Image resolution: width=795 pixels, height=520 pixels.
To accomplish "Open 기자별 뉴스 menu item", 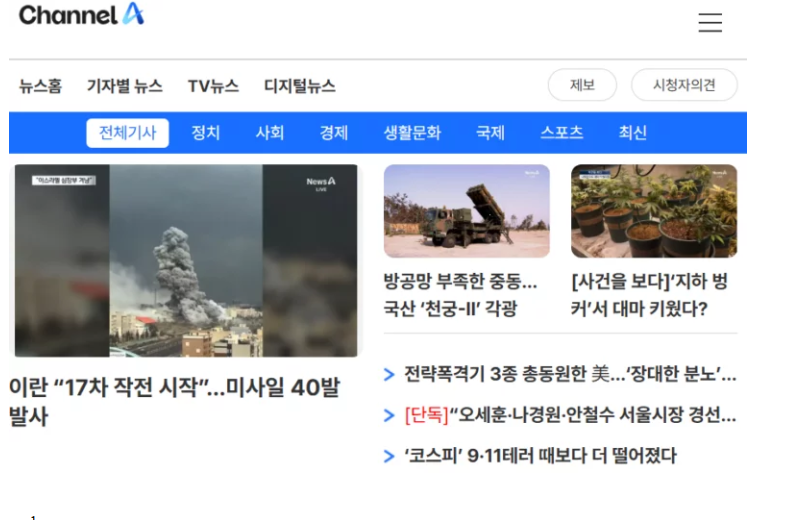I will click(x=125, y=86).
